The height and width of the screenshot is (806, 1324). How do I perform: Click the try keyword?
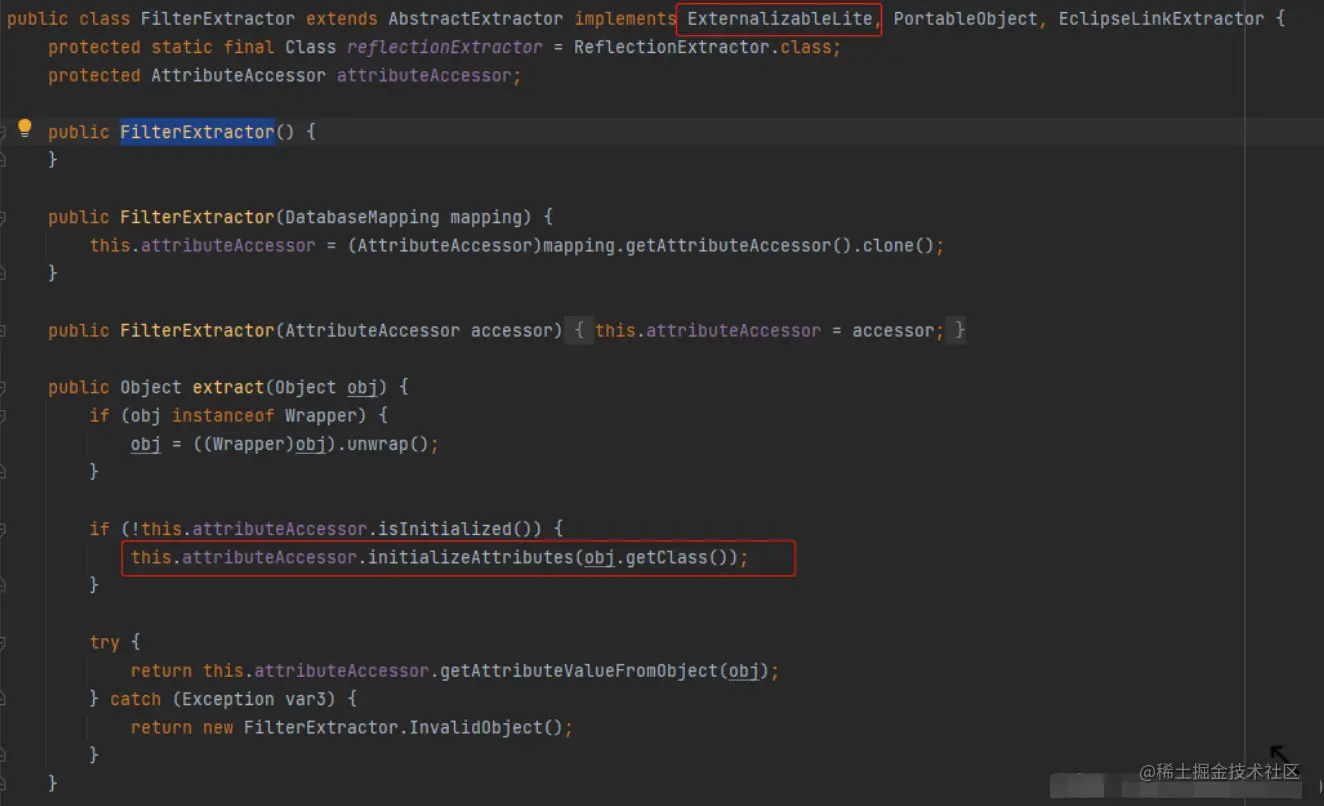(104, 642)
